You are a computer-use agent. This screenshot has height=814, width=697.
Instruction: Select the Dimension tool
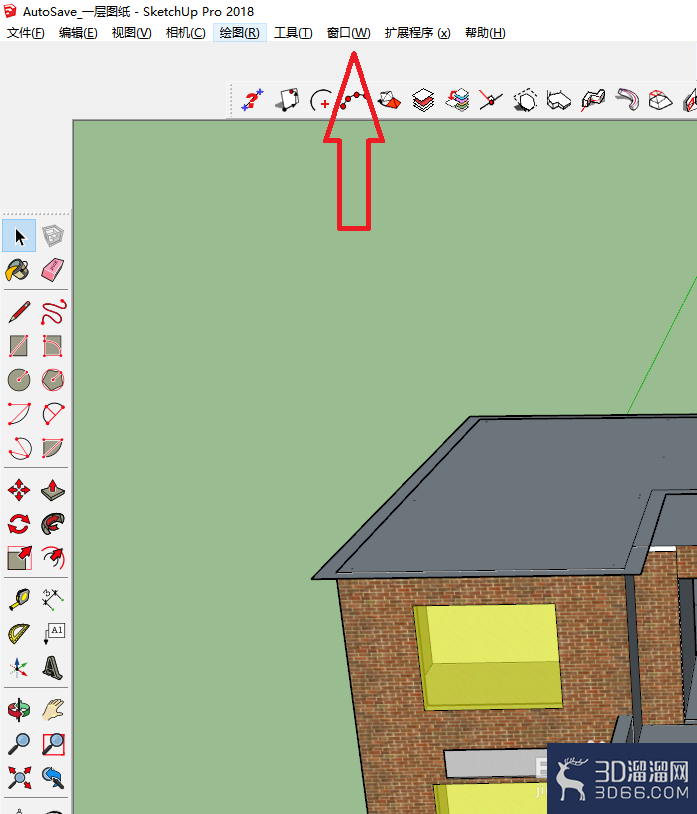click(53, 600)
